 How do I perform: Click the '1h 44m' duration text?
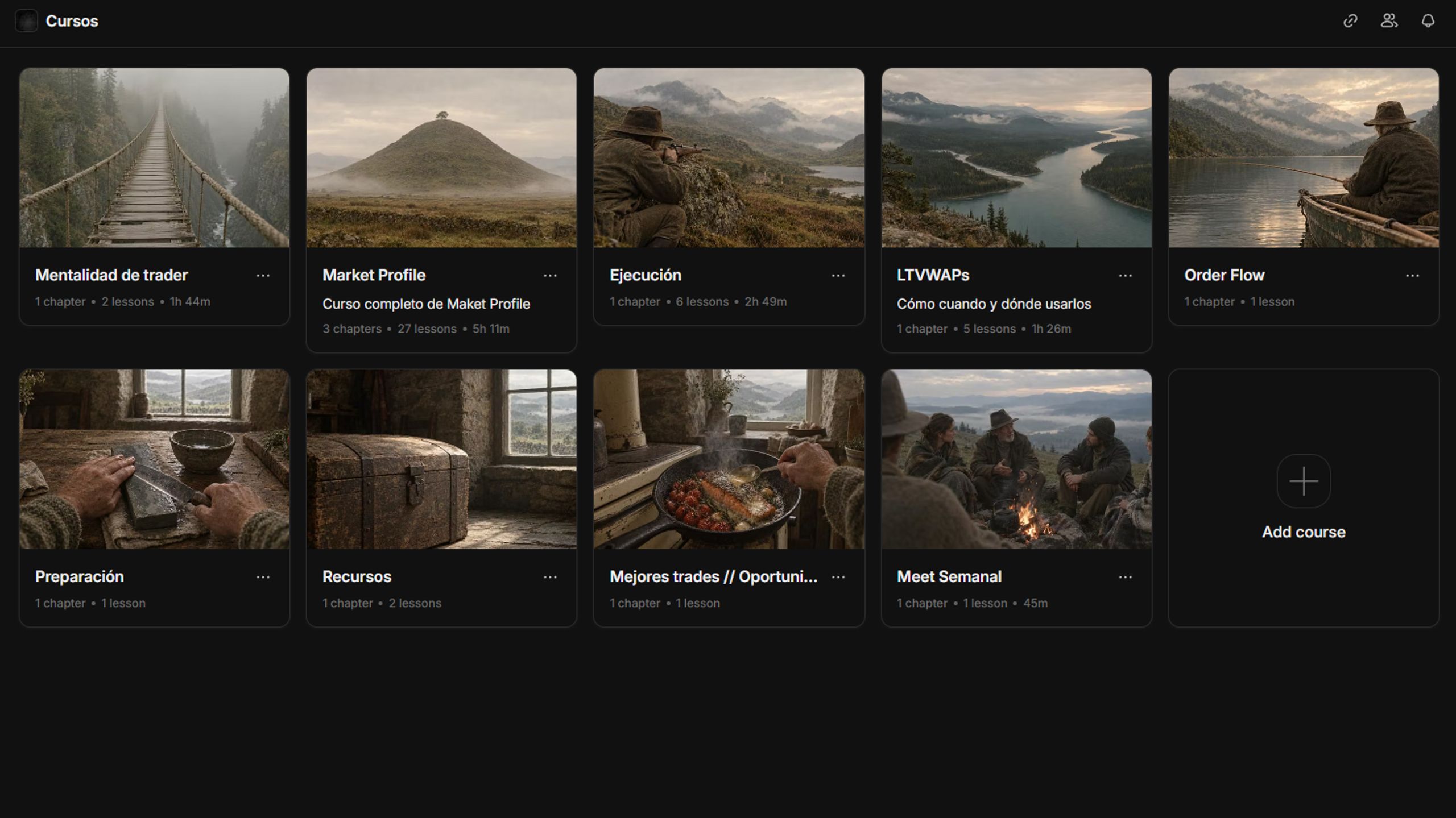(190, 302)
